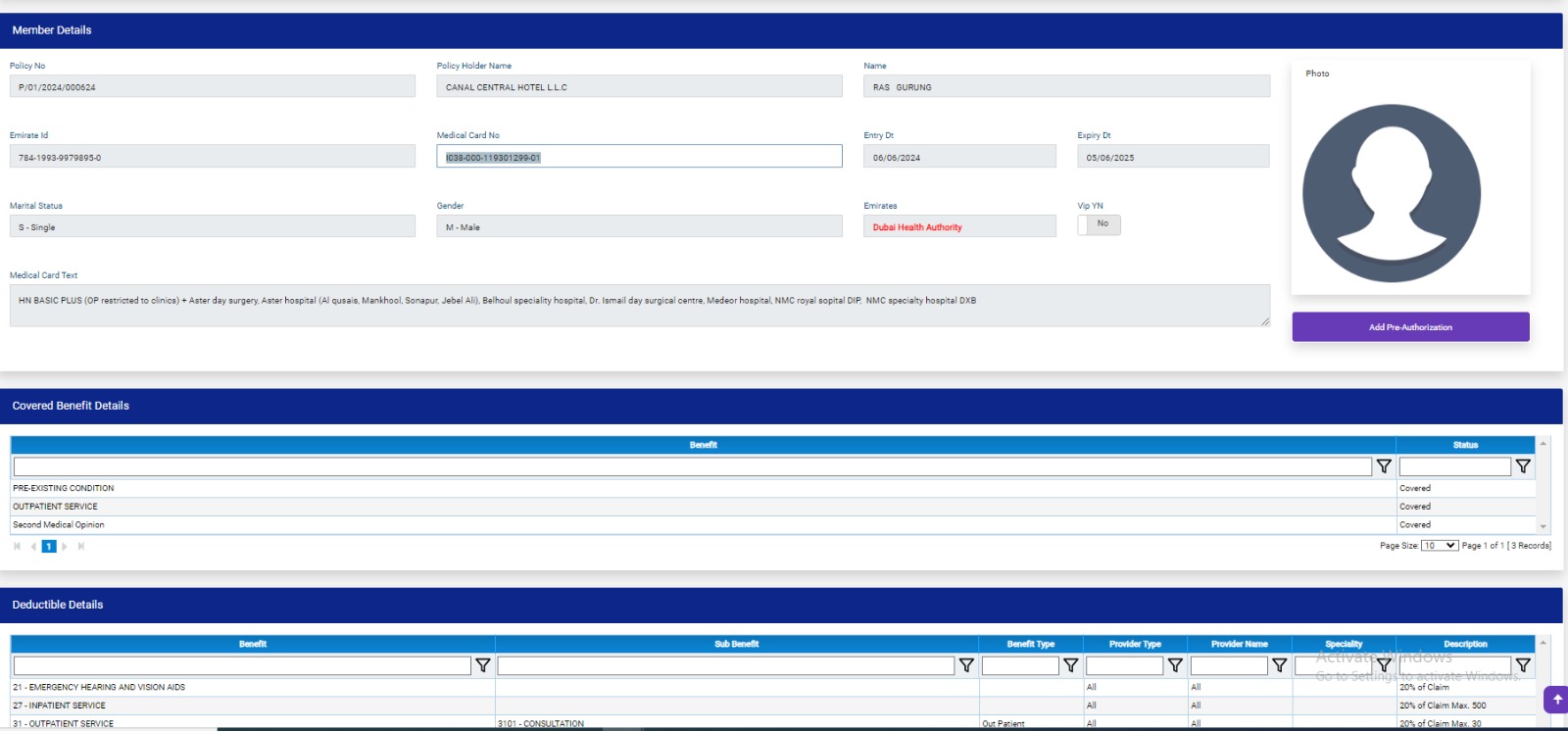Select the 27 - INPATIENT SERVICE row

(x=772, y=706)
